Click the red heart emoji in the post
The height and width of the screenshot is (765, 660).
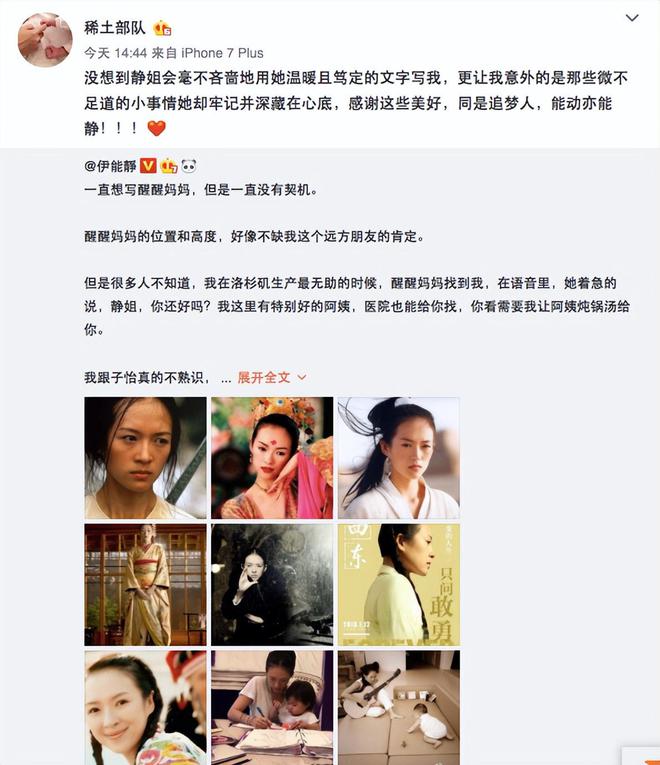157,128
